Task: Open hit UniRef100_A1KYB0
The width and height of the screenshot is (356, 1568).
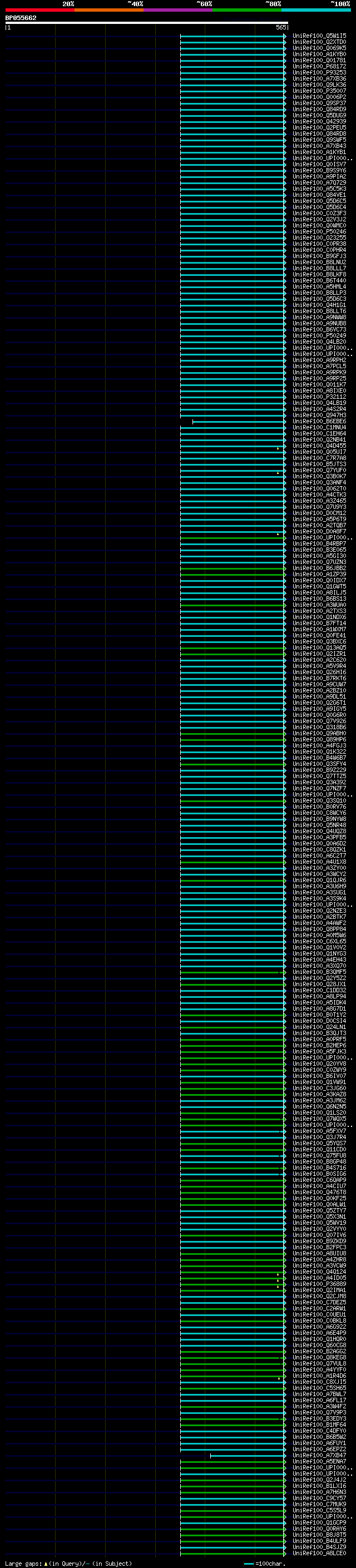Action: (319, 54)
